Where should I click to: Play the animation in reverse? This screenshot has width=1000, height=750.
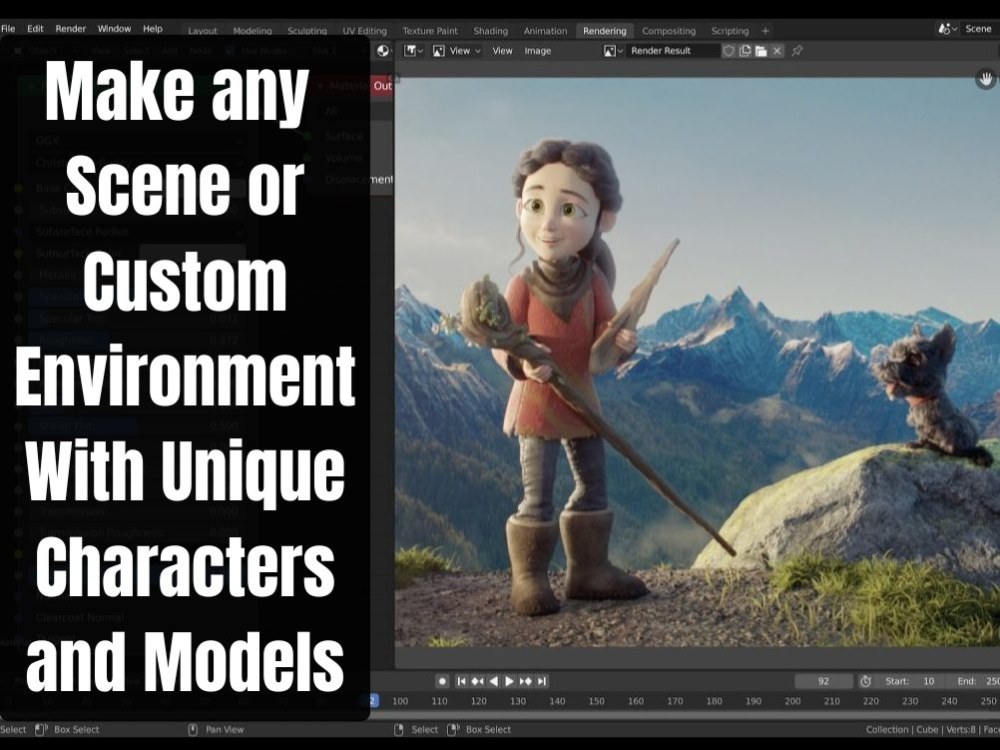coord(493,681)
